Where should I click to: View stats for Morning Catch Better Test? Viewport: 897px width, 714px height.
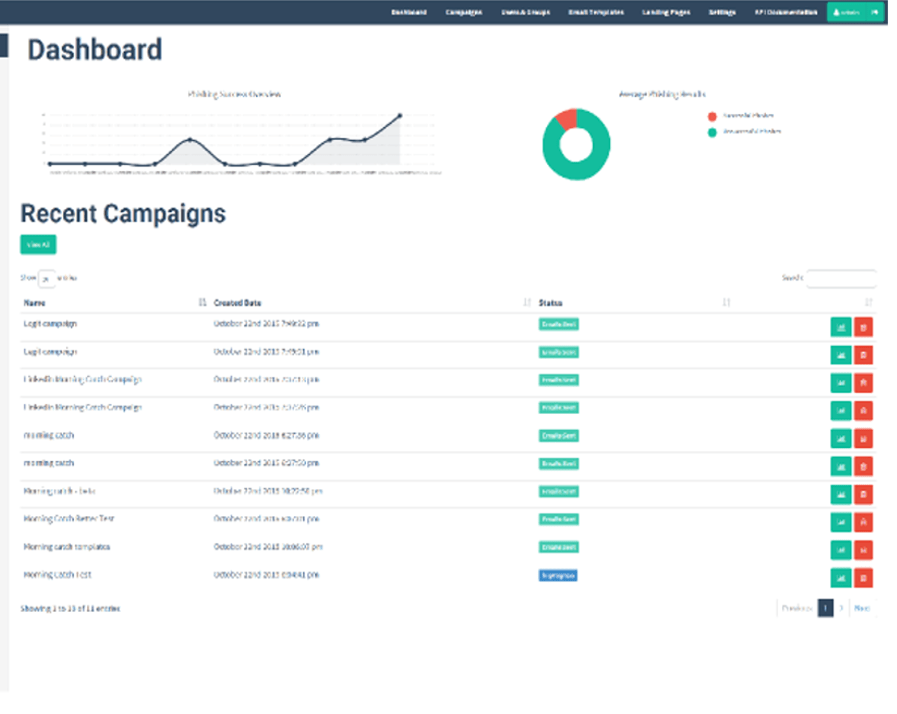point(840,521)
